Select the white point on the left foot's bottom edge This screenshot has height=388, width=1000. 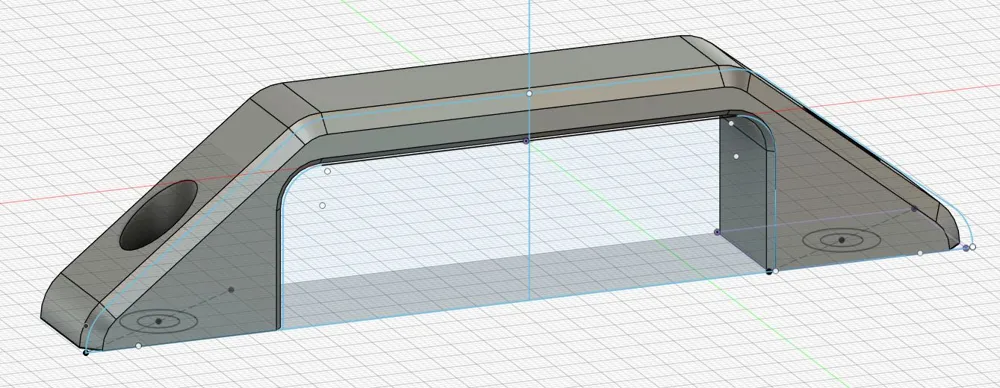(138, 346)
